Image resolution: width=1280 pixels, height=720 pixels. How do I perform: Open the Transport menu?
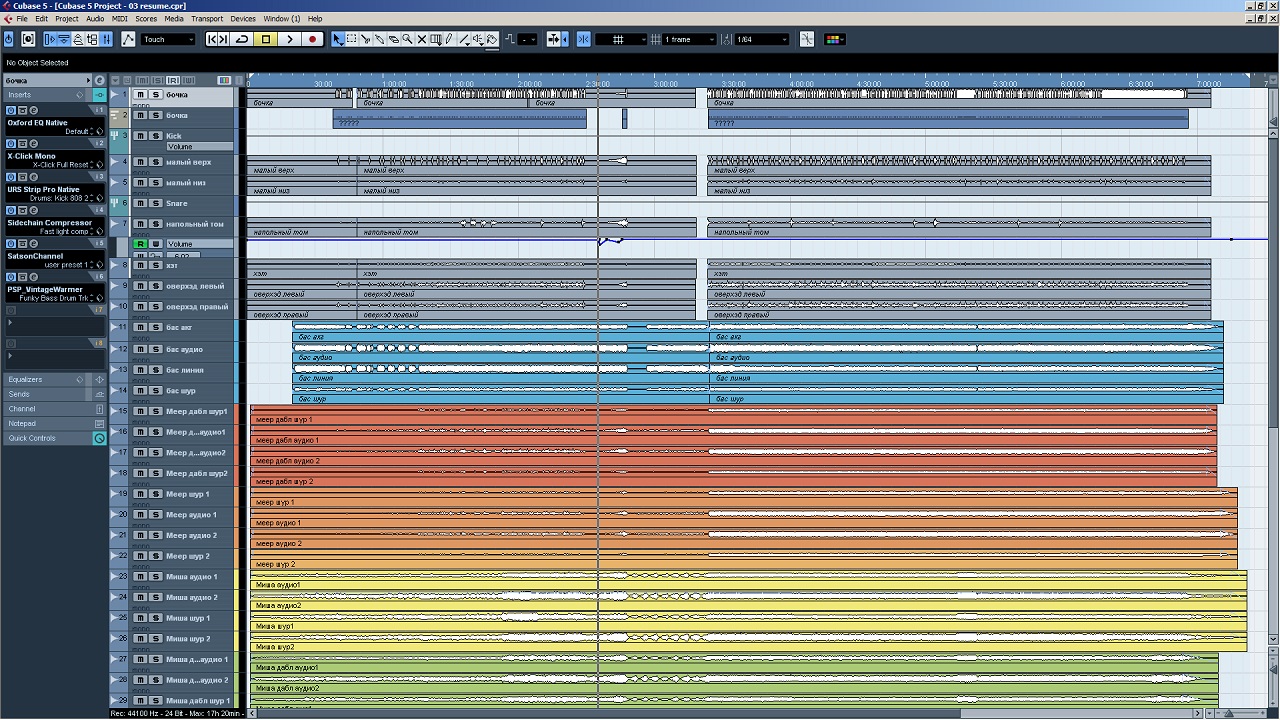[207, 19]
